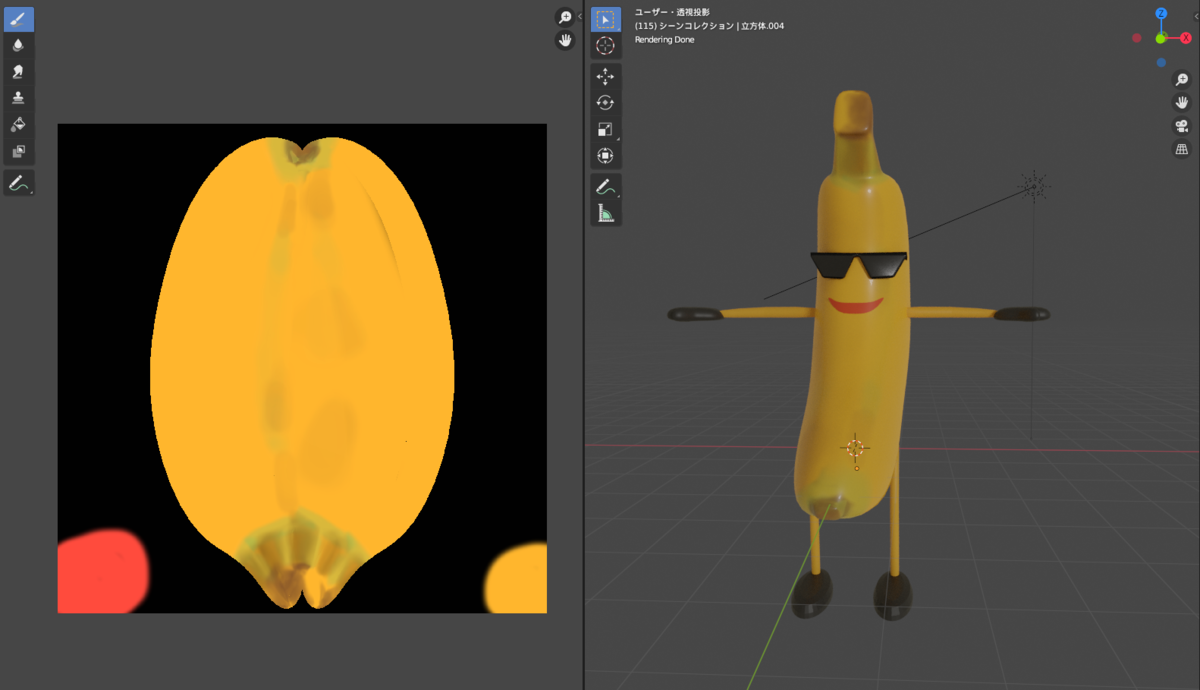Screen dimensions: 1200x690
Task: Click the banana's black sunglasses
Action: [x=858, y=265]
